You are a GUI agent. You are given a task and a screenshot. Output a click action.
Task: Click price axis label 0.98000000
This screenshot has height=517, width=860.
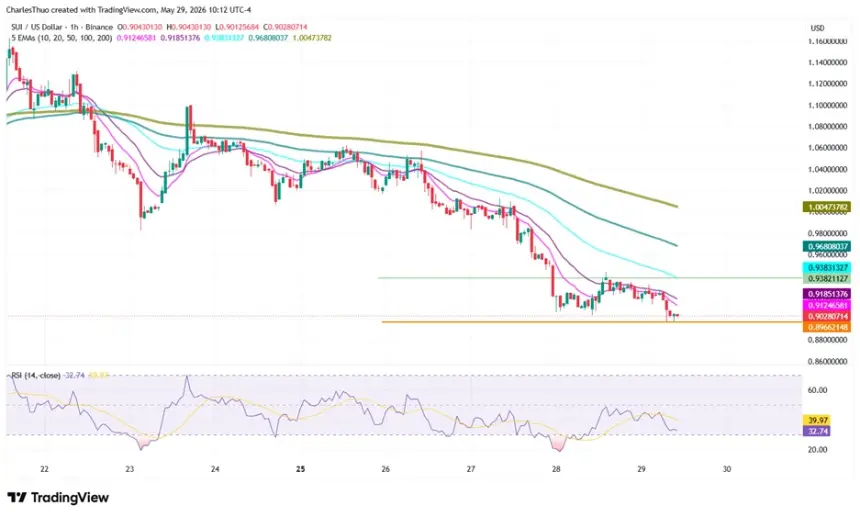point(828,234)
